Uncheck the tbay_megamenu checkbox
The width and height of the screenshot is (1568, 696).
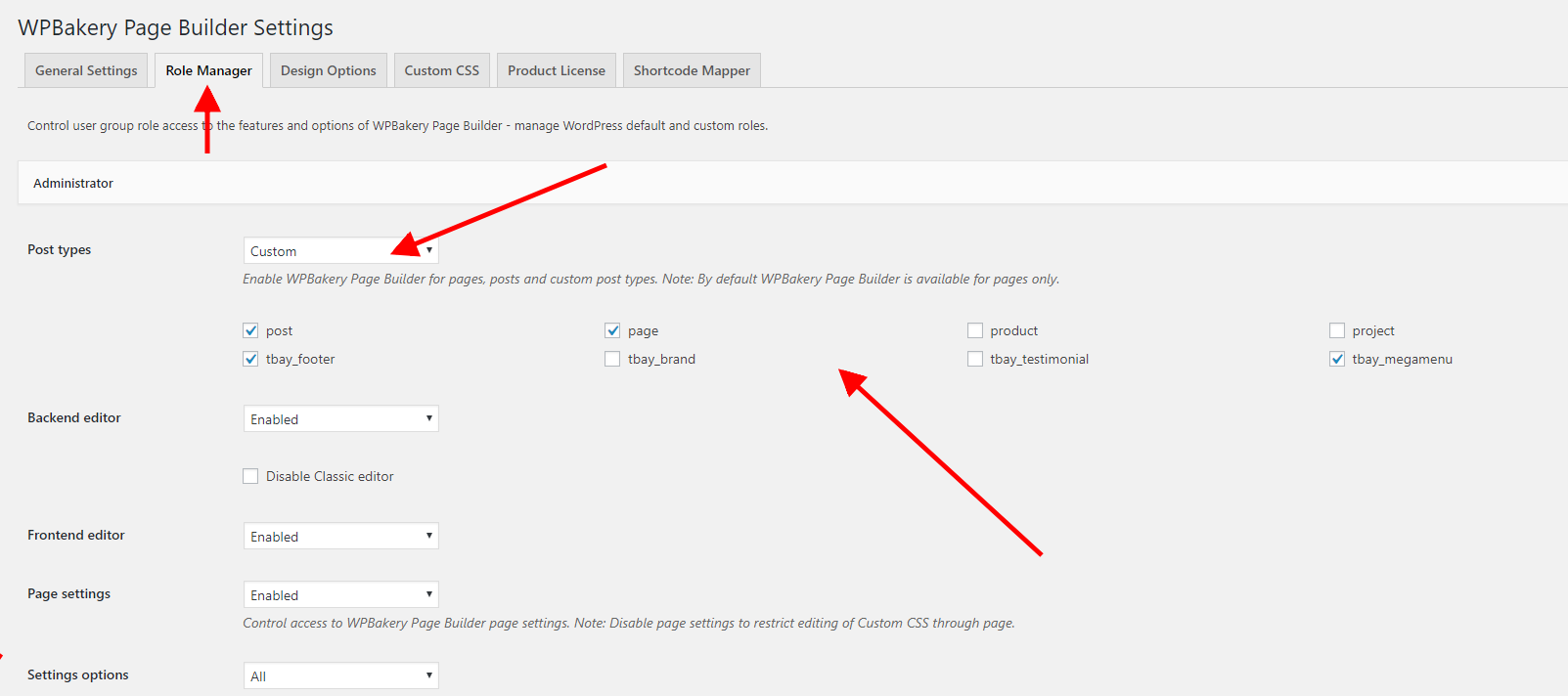(1337, 359)
